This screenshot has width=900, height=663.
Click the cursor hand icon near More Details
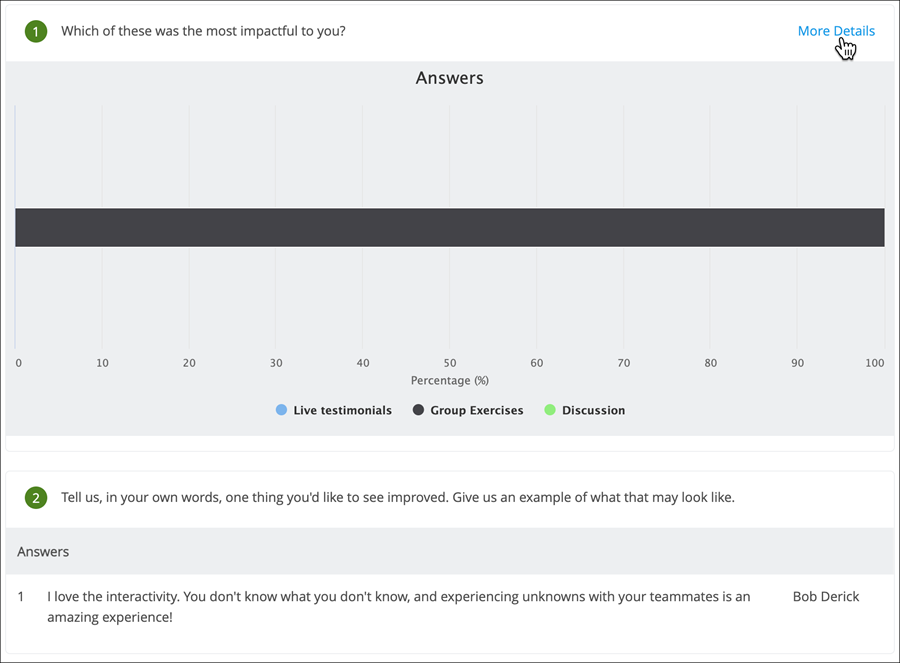coord(846,48)
